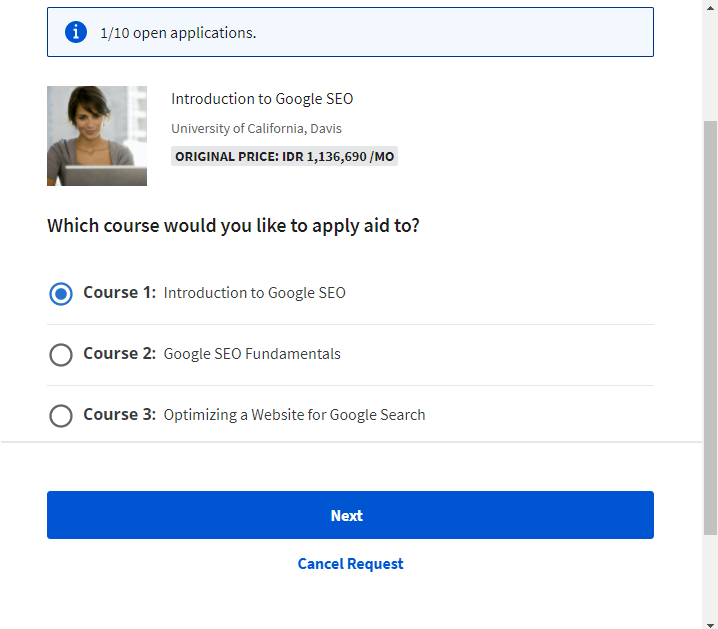Click the Cancel Request link
Screen dimensions: 718x629
coord(350,564)
